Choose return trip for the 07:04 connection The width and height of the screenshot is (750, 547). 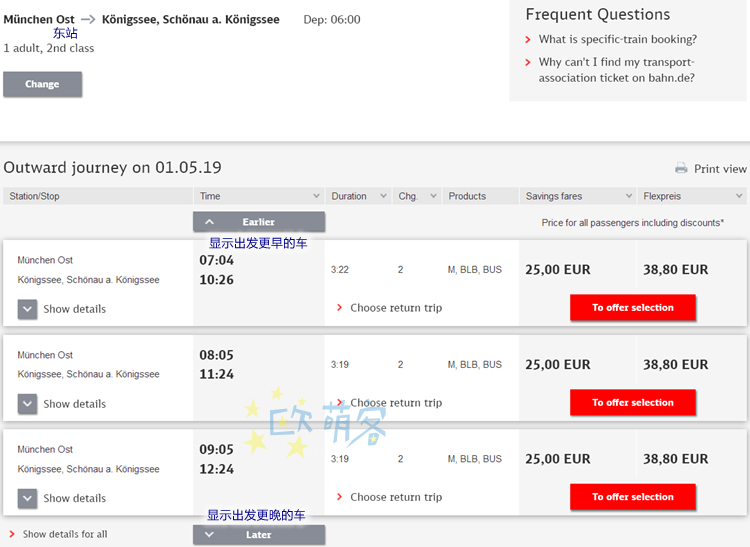point(395,308)
